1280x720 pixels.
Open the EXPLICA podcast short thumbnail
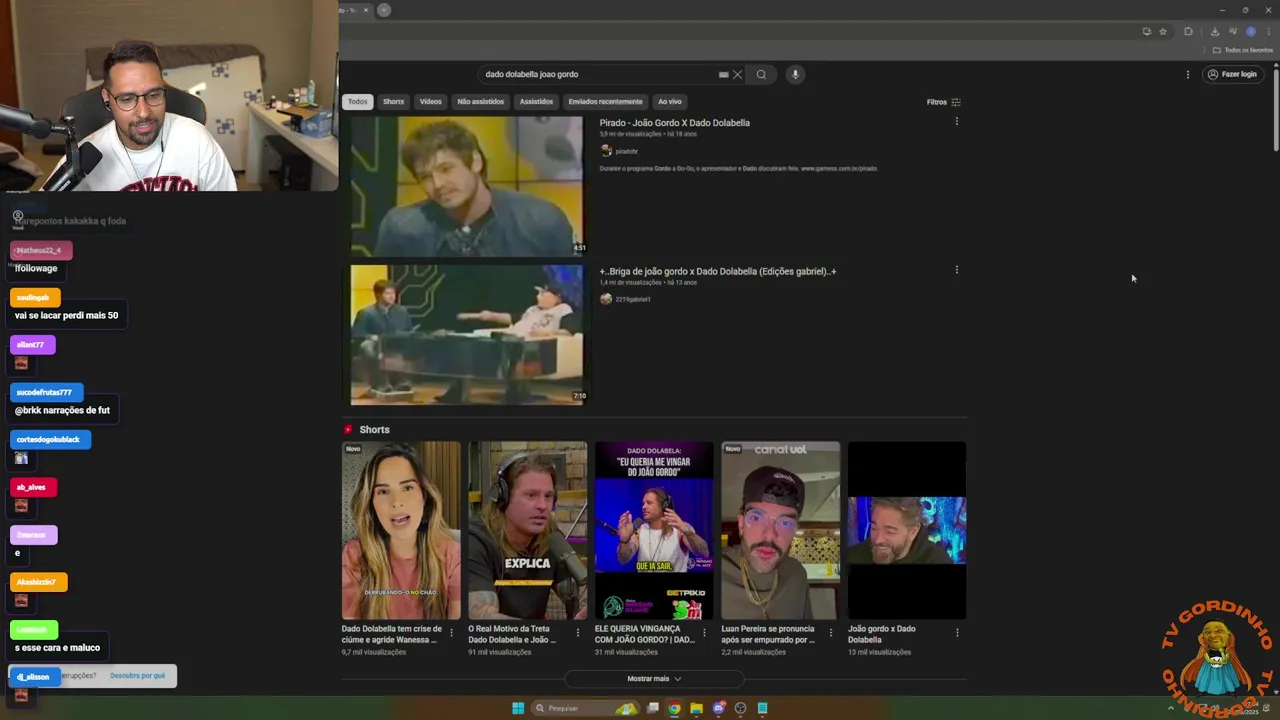pos(527,531)
